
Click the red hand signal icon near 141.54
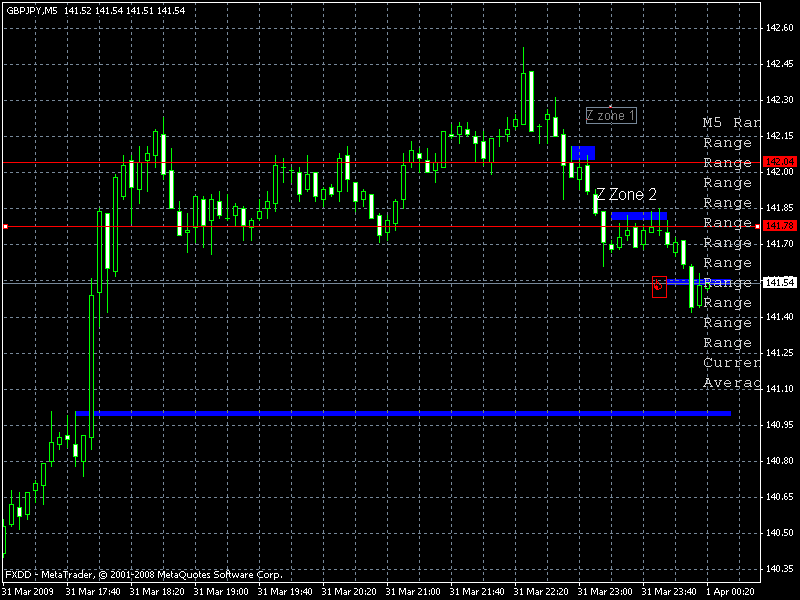(x=659, y=286)
